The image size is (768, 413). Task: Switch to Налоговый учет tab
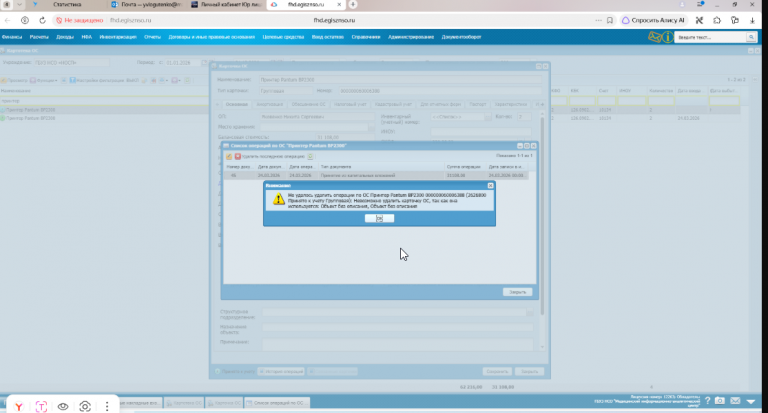pos(350,104)
